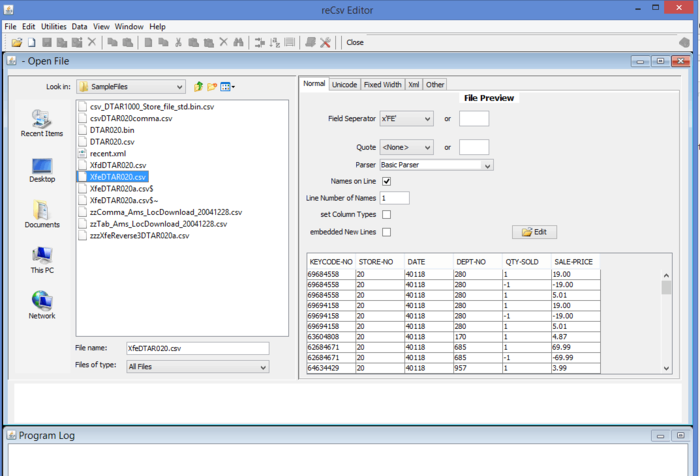The width and height of the screenshot is (700, 476).
Task: Select This PC in the sidebar
Action: [42, 260]
